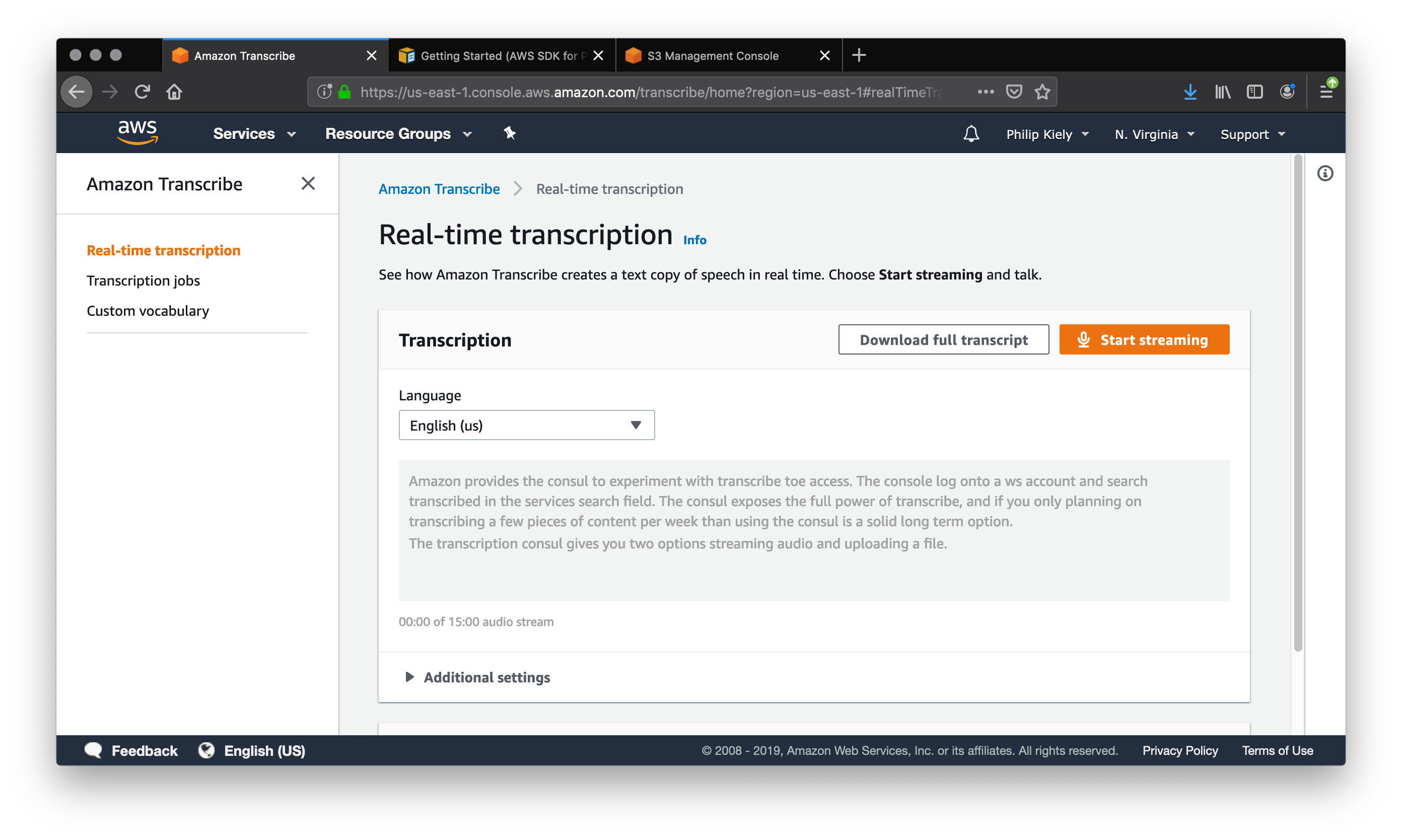Open the Services dropdown menu
The image size is (1402, 840).
[x=254, y=133]
